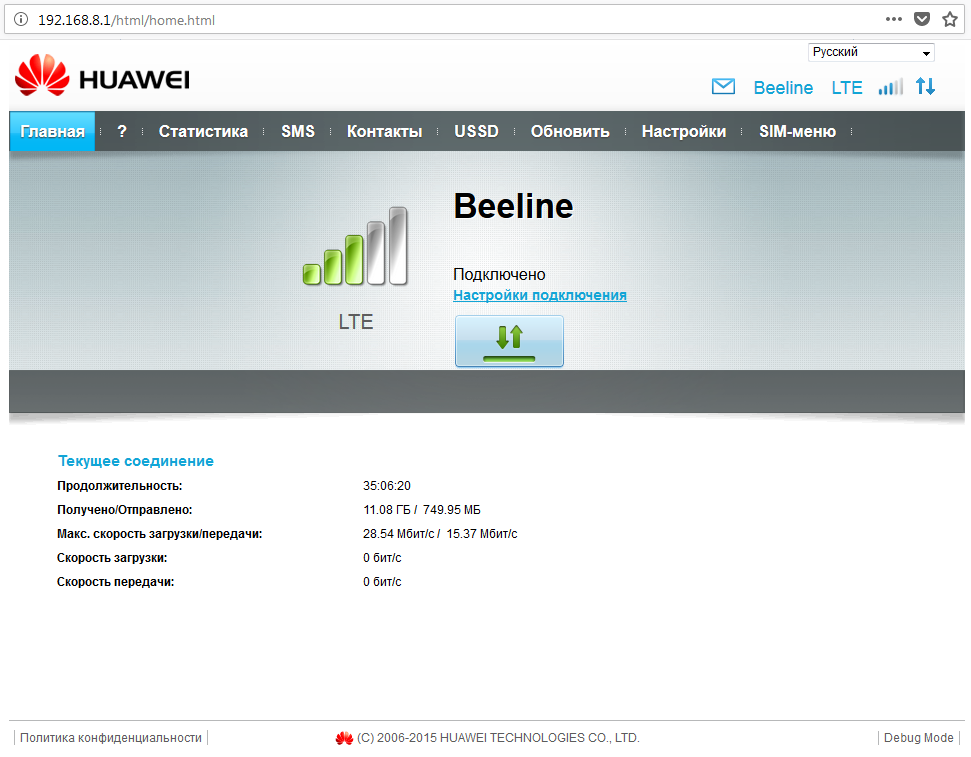This screenshot has height=757, width=971.
Task: Click the Huawei logo
Action: pyautogui.click(x=102, y=78)
